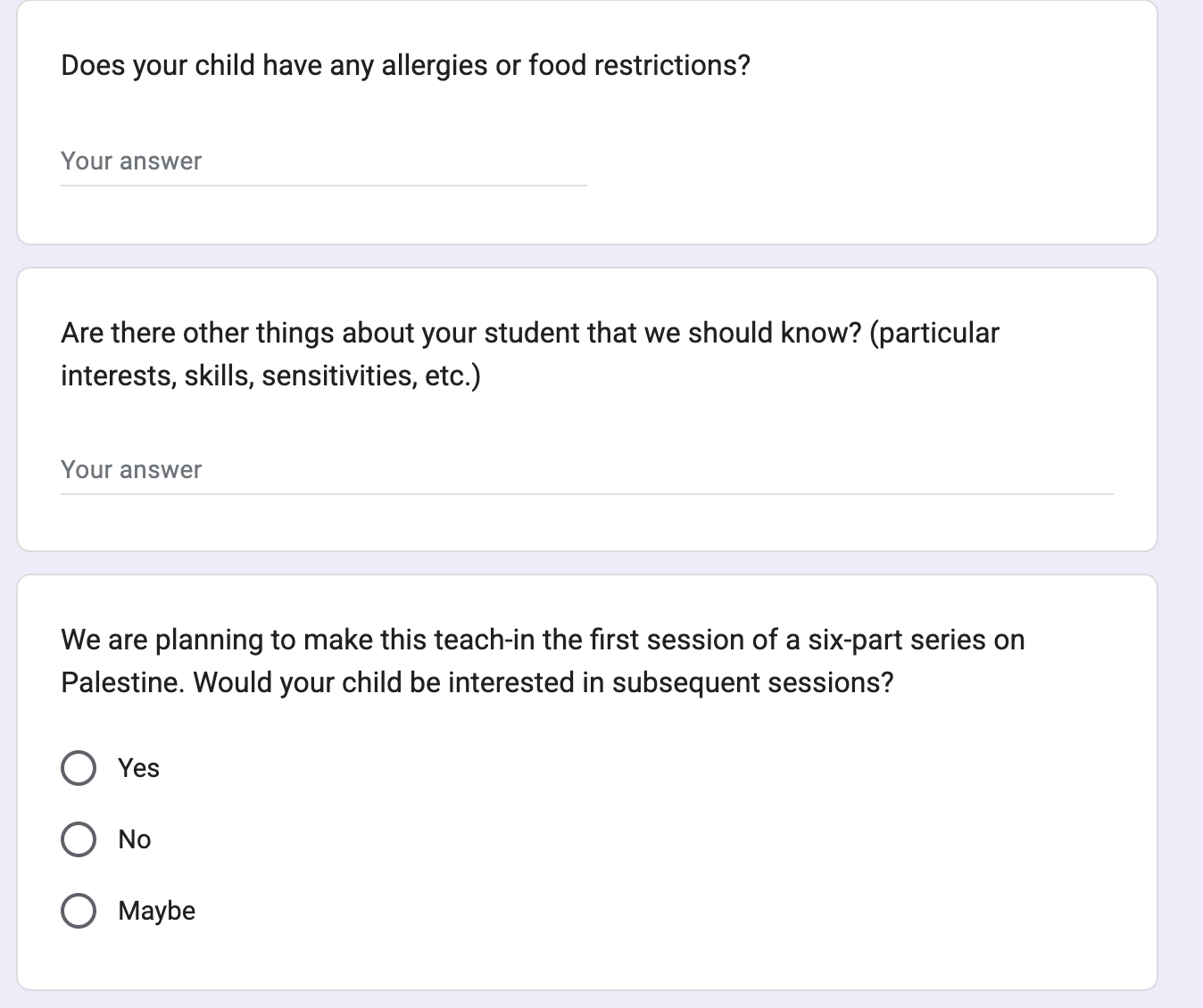This screenshot has width=1203, height=1008.
Task: Click the 'Are there other things' question heading
Action: click(x=530, y=354)
